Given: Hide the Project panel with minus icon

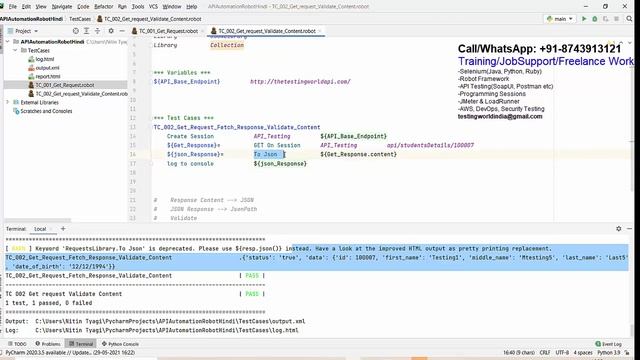Looking at the screenshot, I should pos(122,31).
